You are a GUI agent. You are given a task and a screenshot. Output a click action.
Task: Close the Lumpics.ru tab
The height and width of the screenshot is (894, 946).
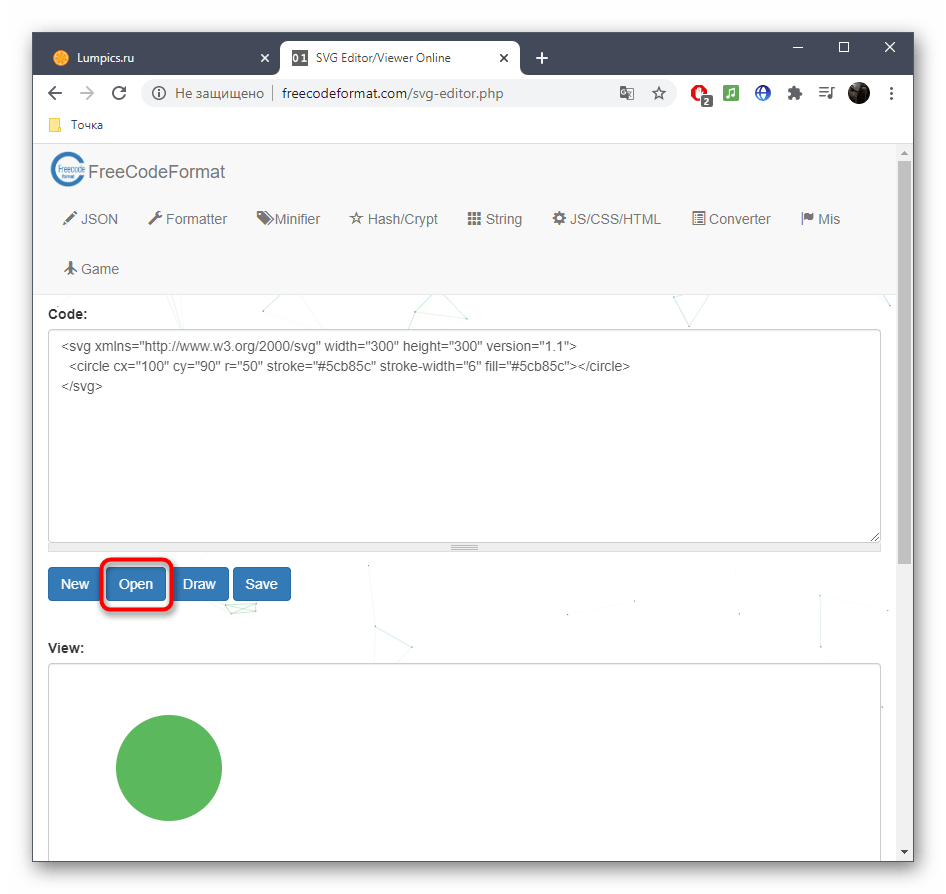click(265, 58)
